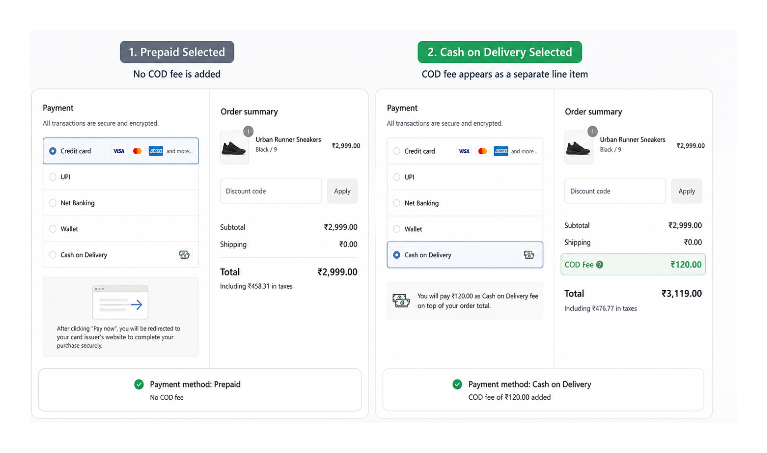Click 'You will pay ₹120.00' notice text
The width and height of the screenshot is (767, 453).
[x=477, y=301]
